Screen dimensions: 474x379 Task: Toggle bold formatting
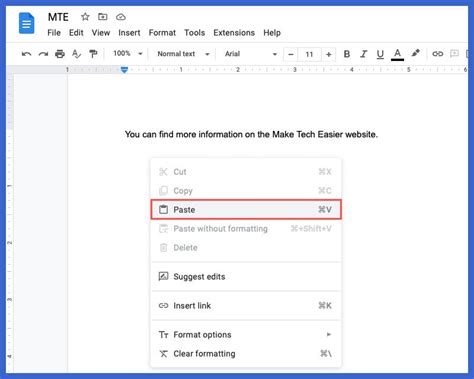point(347,54)
